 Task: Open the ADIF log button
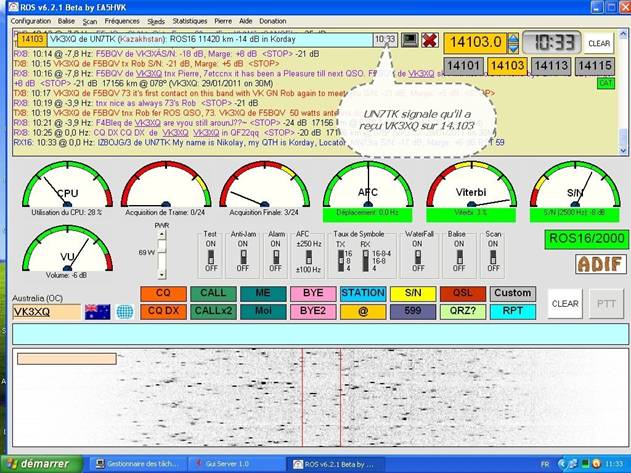pos(601,264)
